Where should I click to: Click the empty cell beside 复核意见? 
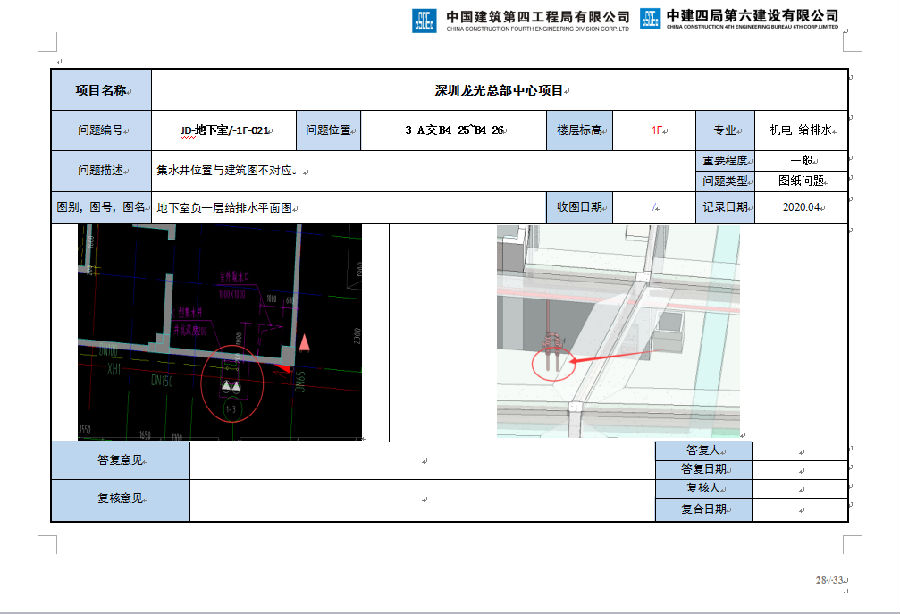click(x=421, y=499)
